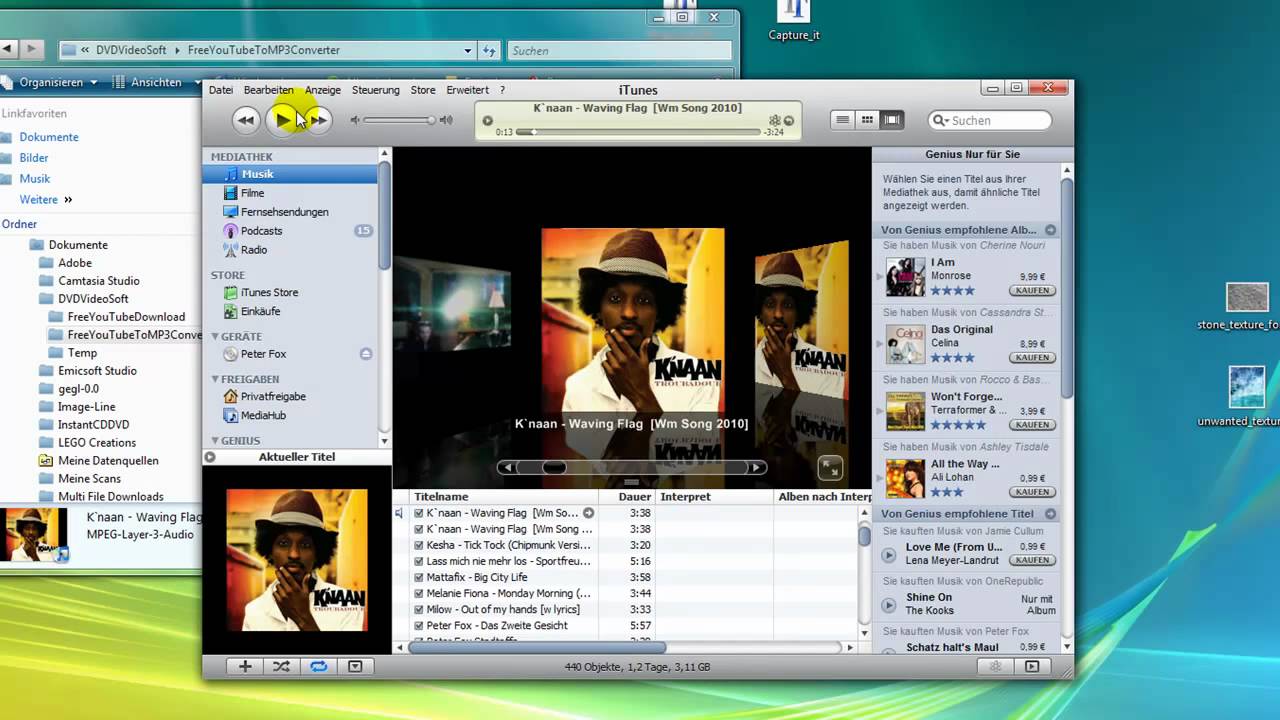1280x720 pixels.
Task: Expand Von Genius empfohlene Alben arrow
Action: [x=1050, y=230]
